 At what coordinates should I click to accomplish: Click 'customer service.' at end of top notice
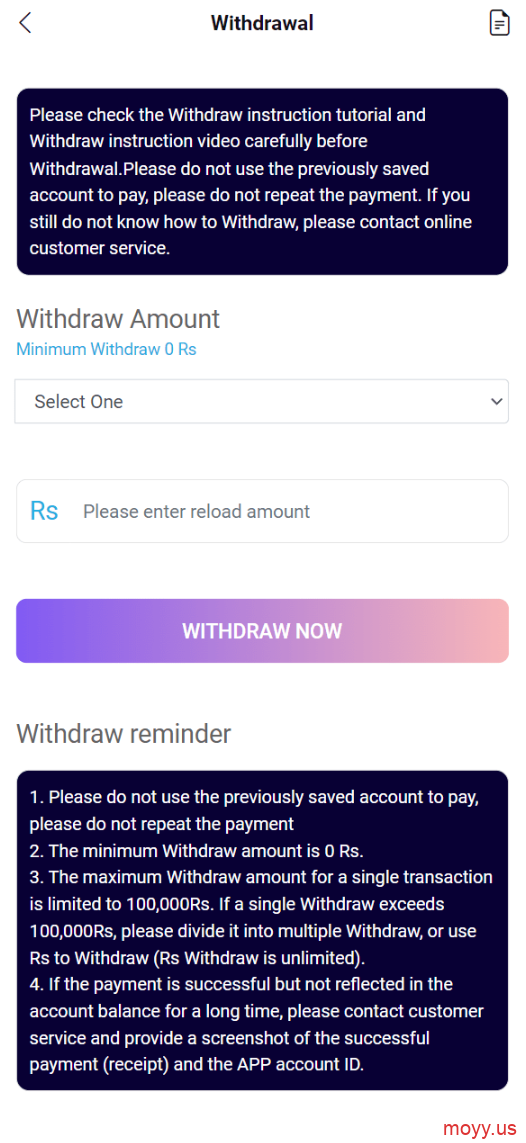coord(100,248)
